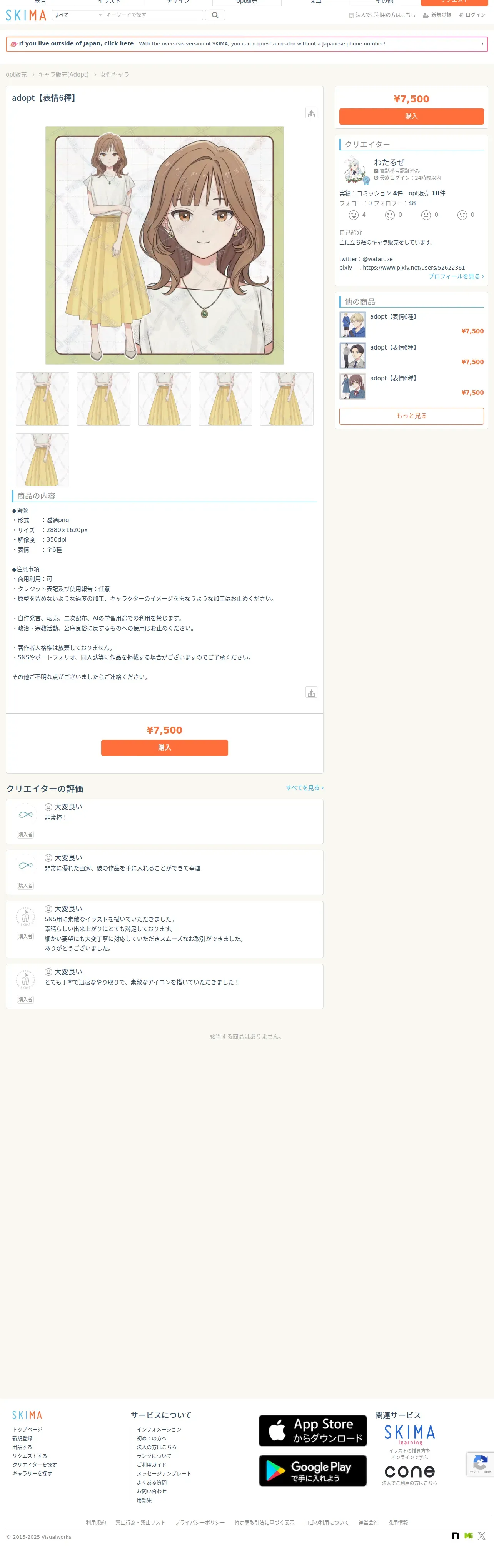Click the share icon below the description

tap(311, 693)
